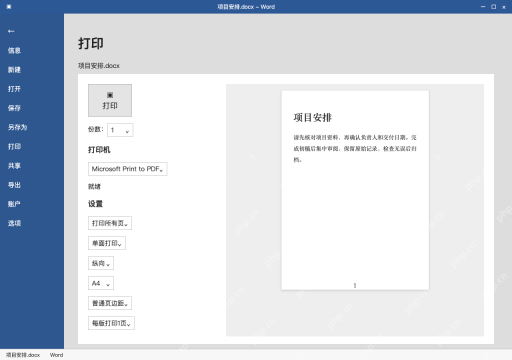Click 项目安排.docx in the status bar
This screenshot has height=360, width=512.
coord(23,355)
